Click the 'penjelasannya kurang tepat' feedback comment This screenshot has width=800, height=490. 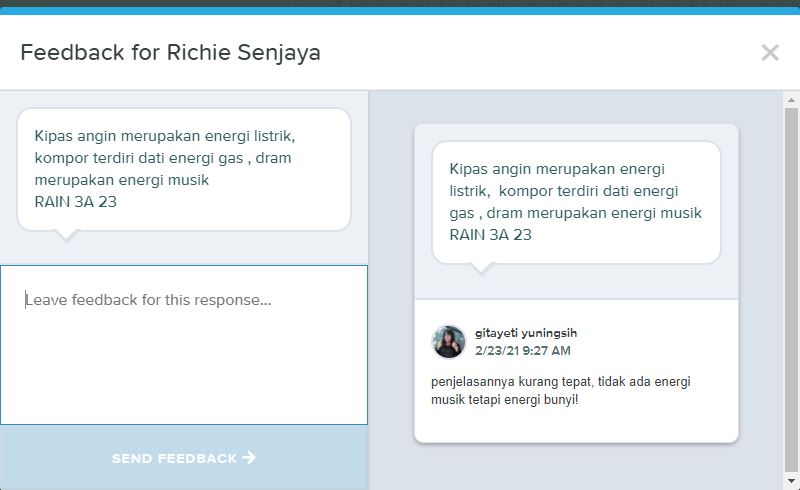coord(560,390)
